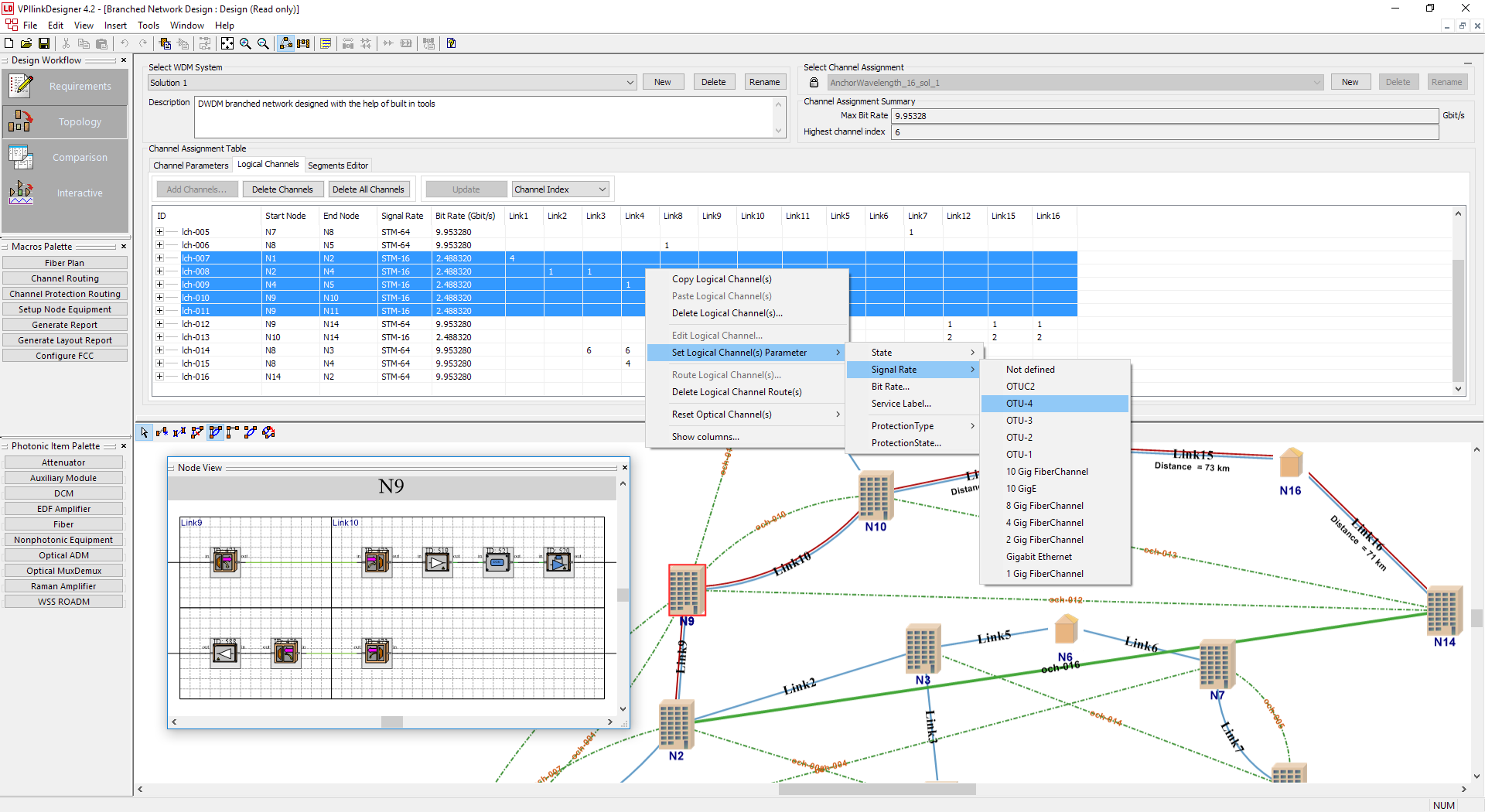The image size is (1485, 812).
Task: Switch to the Segments Editor tab
Action: 337,165
